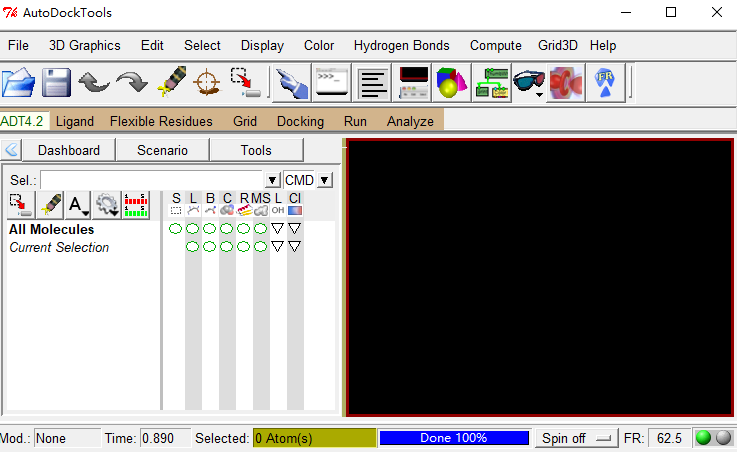Screen dimensions: 737x453
Task: Open the Spin off dropdown
Action: (575, 438)
